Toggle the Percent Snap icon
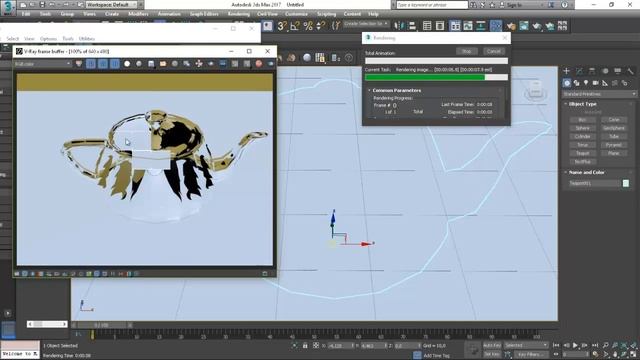 [x=308, y=26]
